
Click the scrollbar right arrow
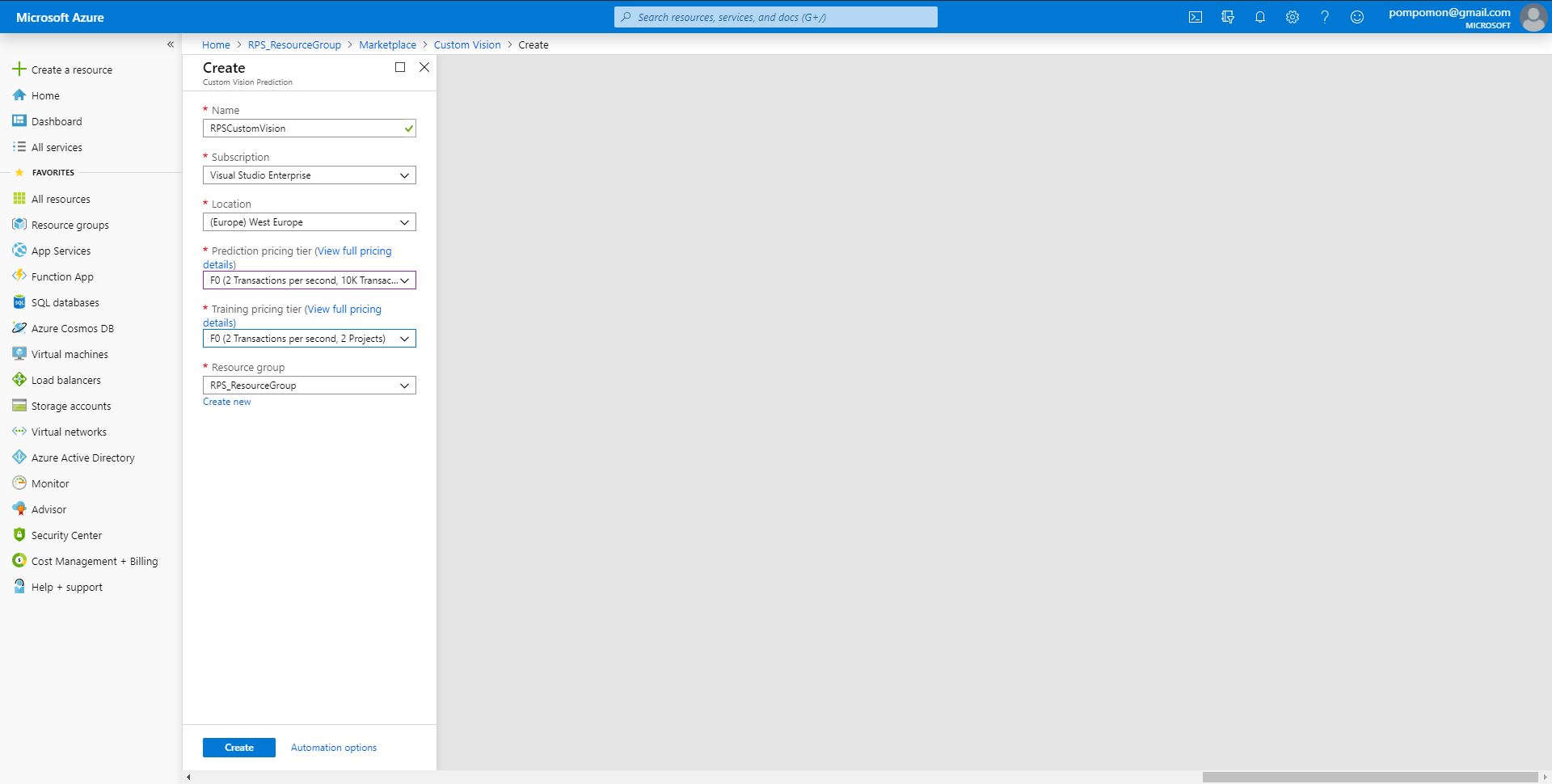(1545, 777)
